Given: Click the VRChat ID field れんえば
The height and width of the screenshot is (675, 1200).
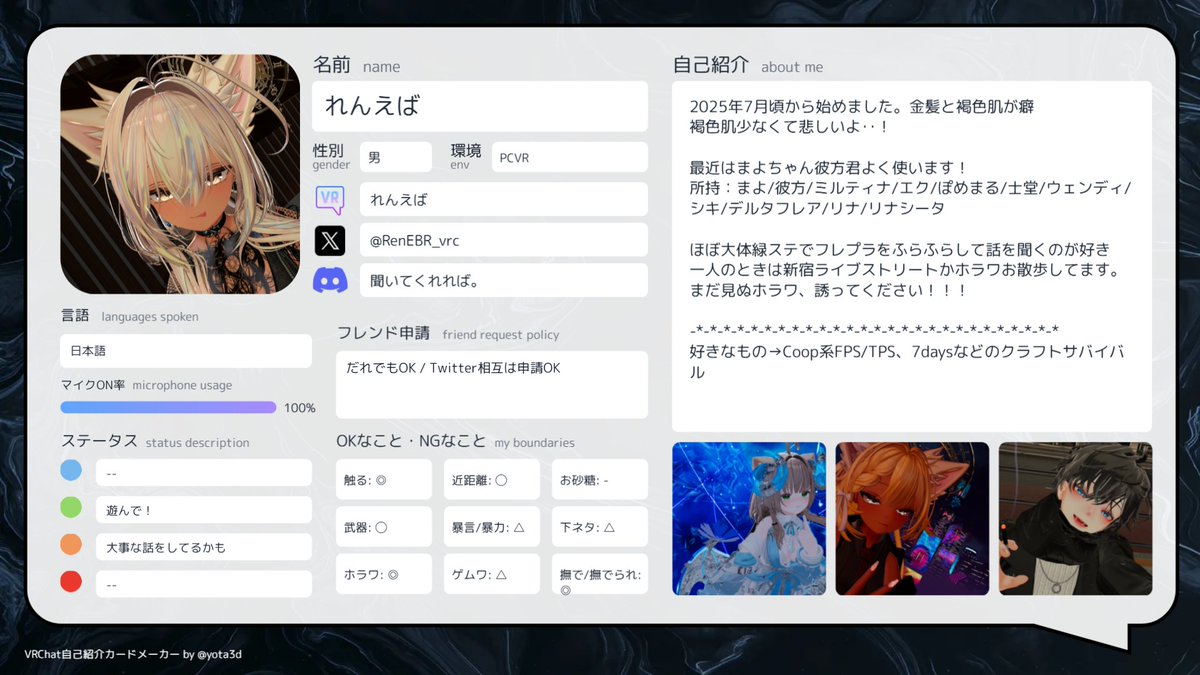Looking at the screenshot, I should [504, 199].
